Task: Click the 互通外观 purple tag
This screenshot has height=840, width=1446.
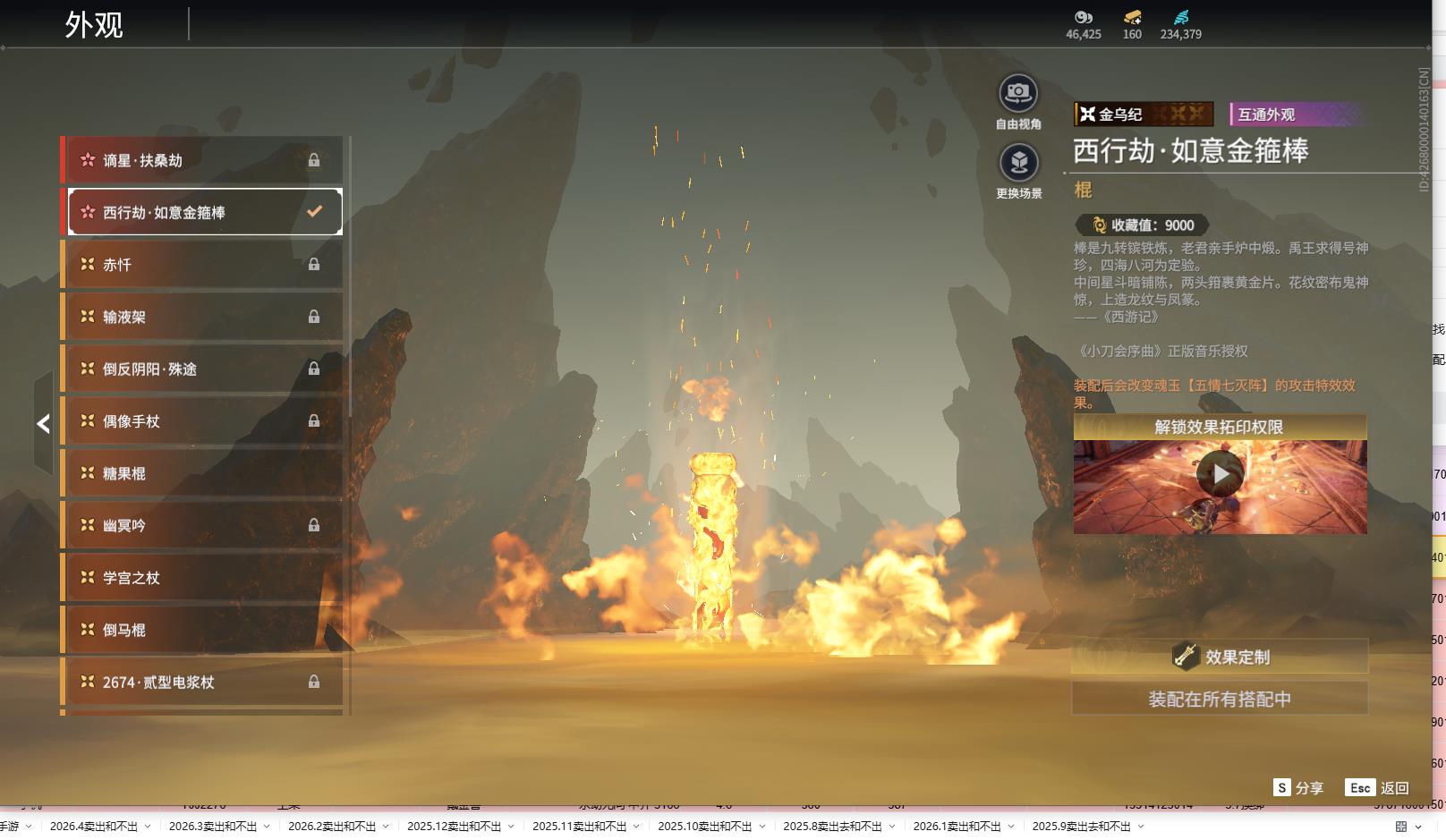Action: click(1294, 115)
